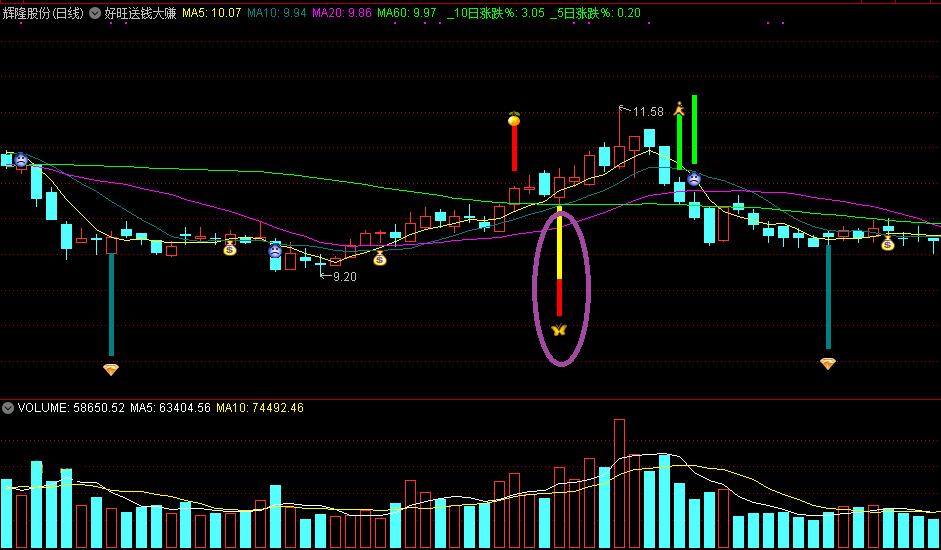Click the MA20: 9.86 label
This screenshot has height=550, width=941.
coord(342,13)
